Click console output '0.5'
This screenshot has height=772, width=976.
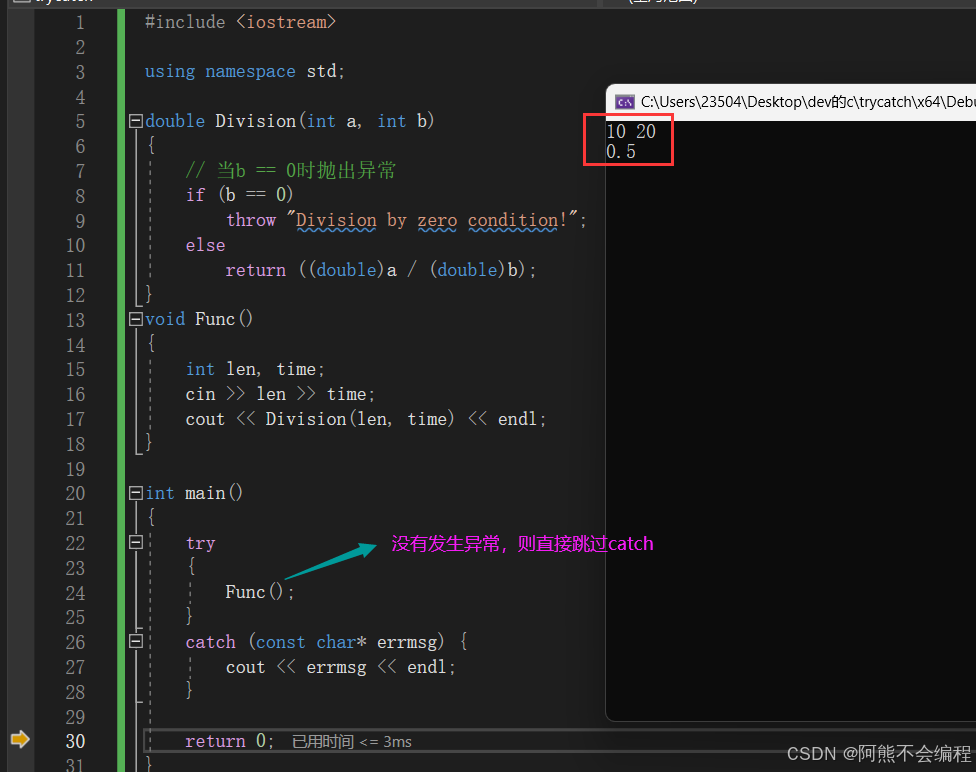coord(621,152)
